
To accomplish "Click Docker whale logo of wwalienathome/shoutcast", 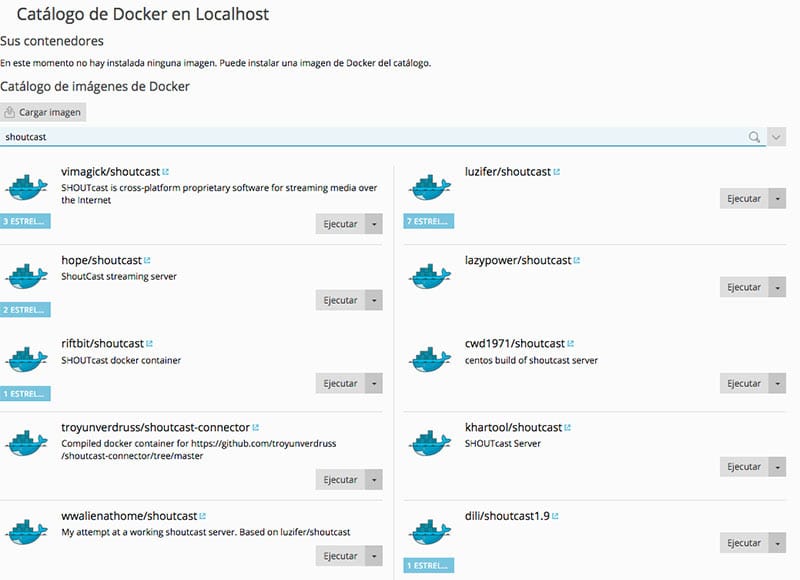I will 27,532.
